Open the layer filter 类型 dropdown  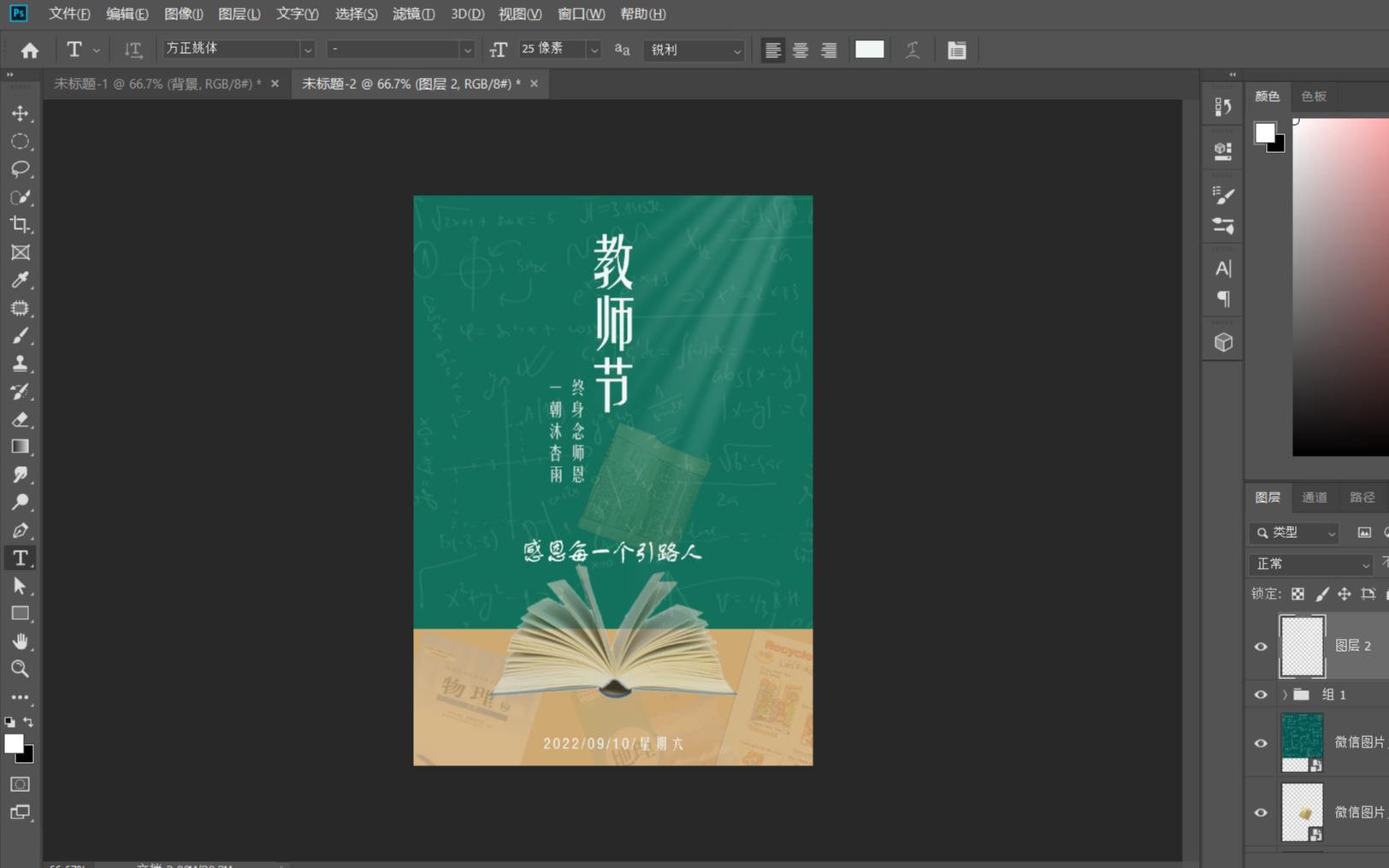1293,533
